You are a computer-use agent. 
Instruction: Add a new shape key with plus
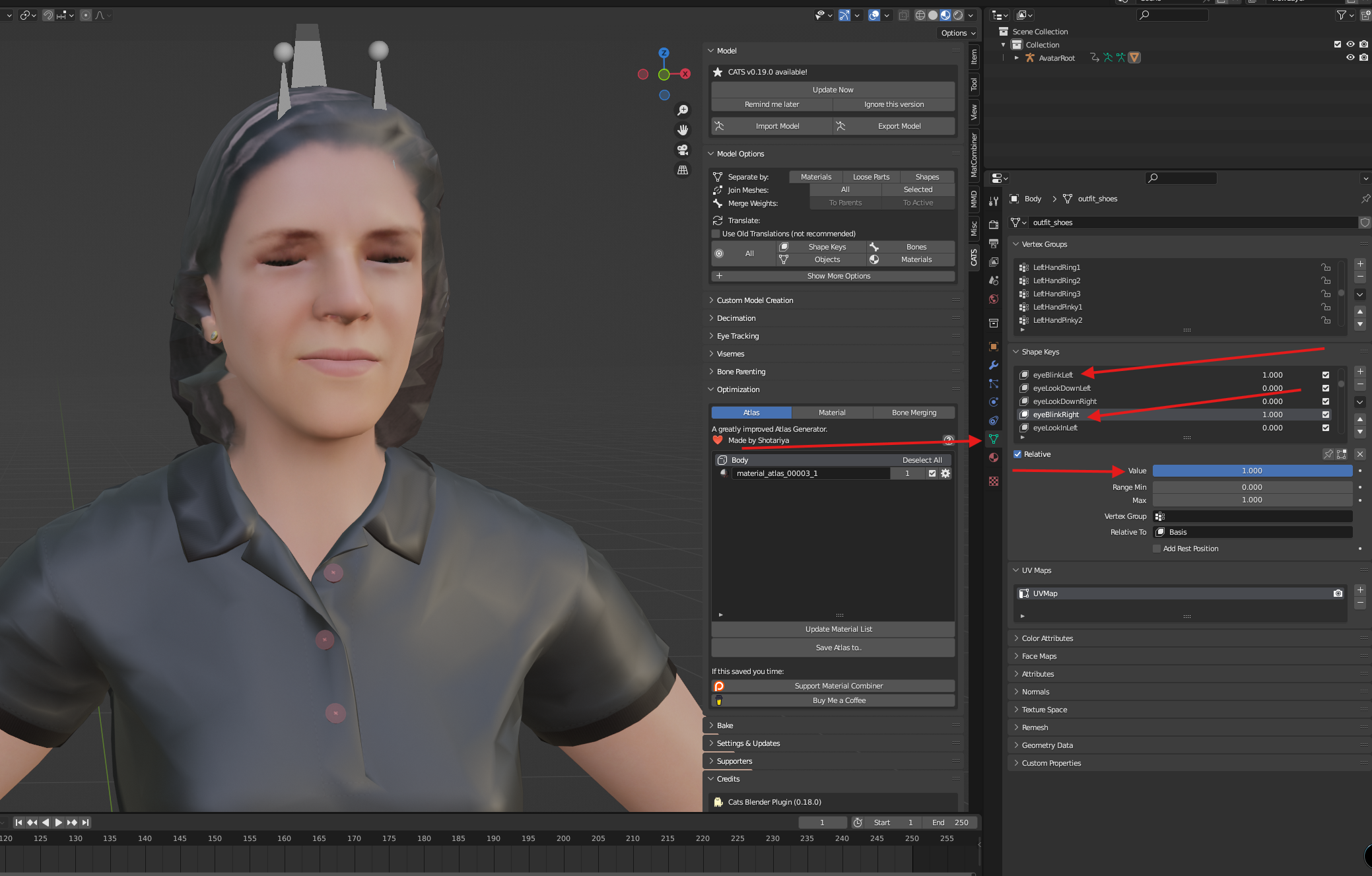pyautogui.click(x=1360, y=372)
